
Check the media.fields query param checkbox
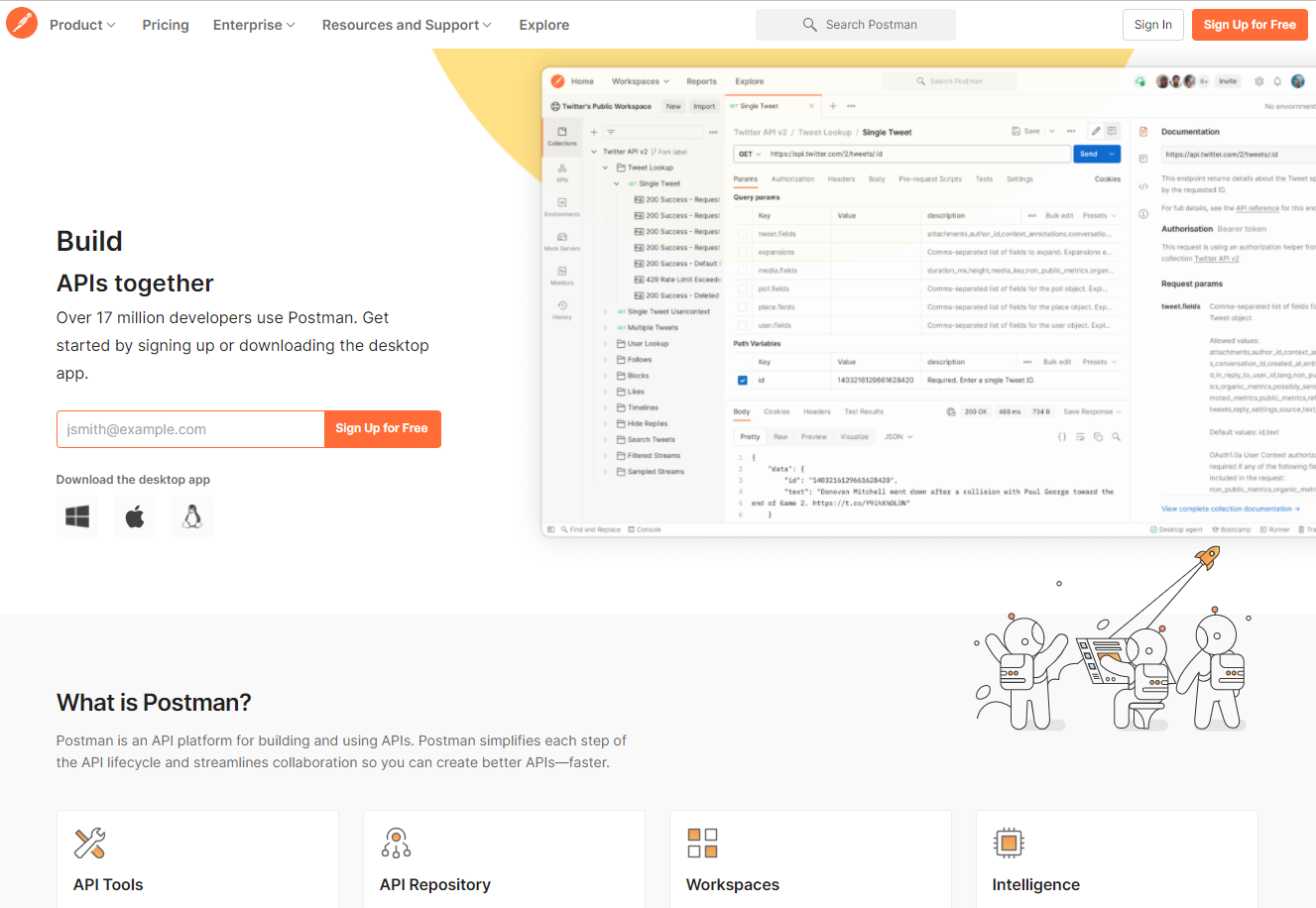(x=743, y=270)
